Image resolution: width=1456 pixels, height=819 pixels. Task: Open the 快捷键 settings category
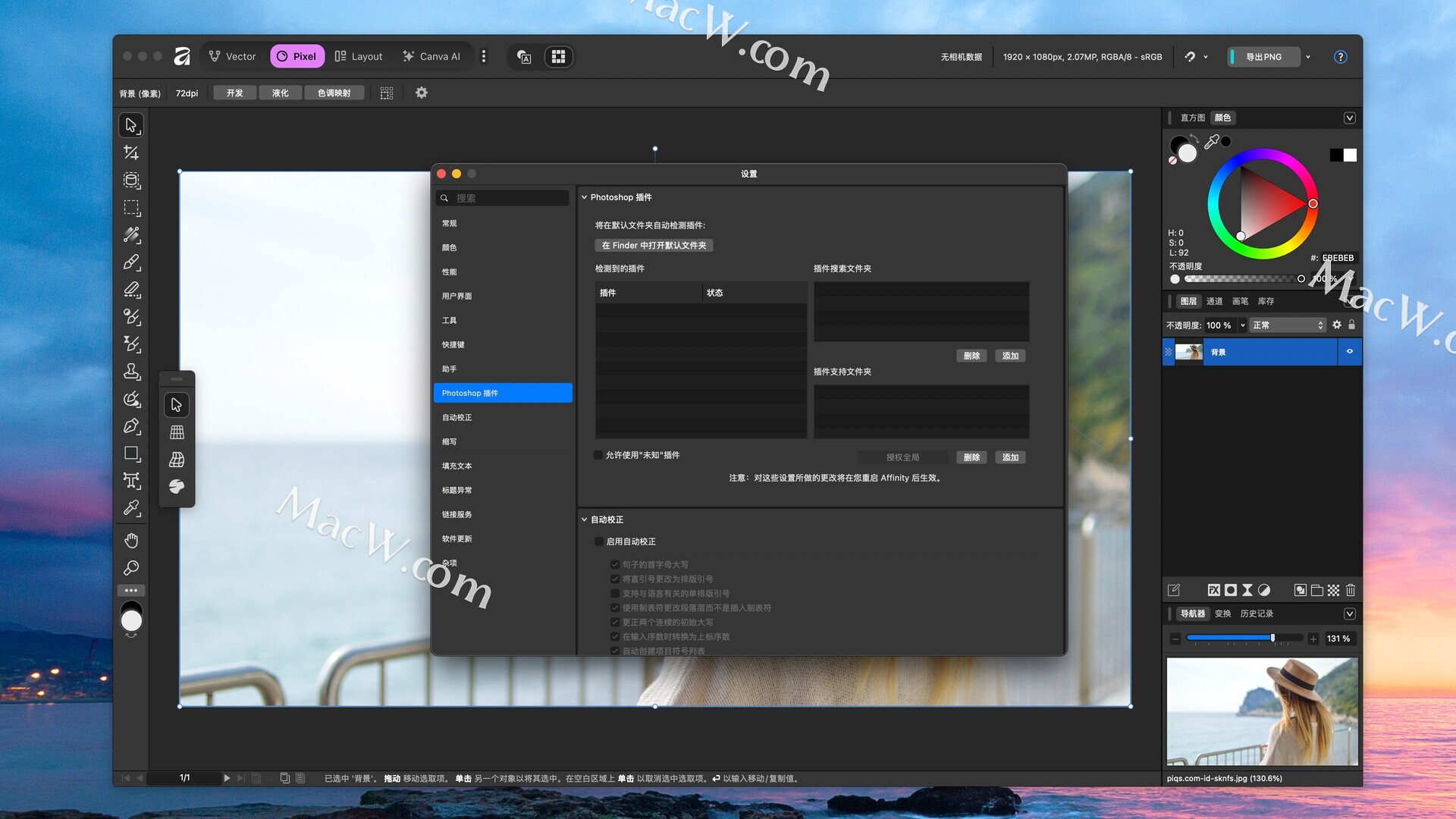click(453, 345)
